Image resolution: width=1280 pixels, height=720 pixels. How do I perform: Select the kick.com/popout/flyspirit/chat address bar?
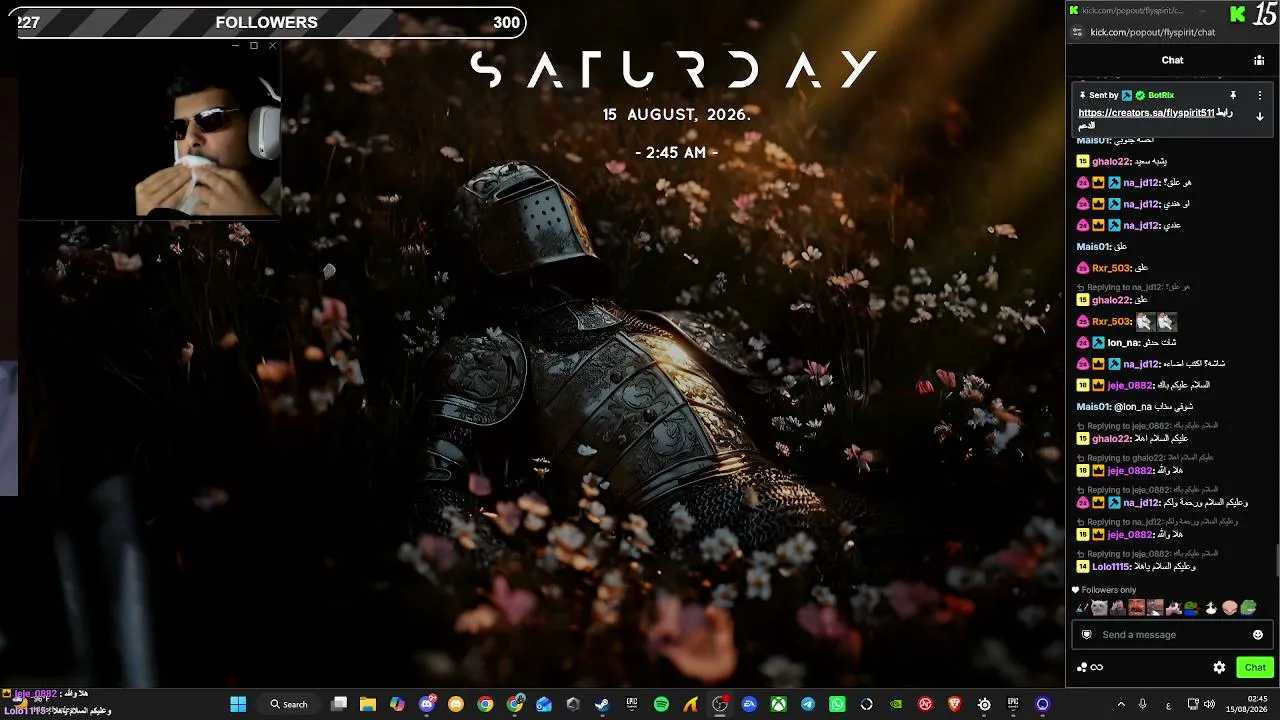pos(1152,32)
